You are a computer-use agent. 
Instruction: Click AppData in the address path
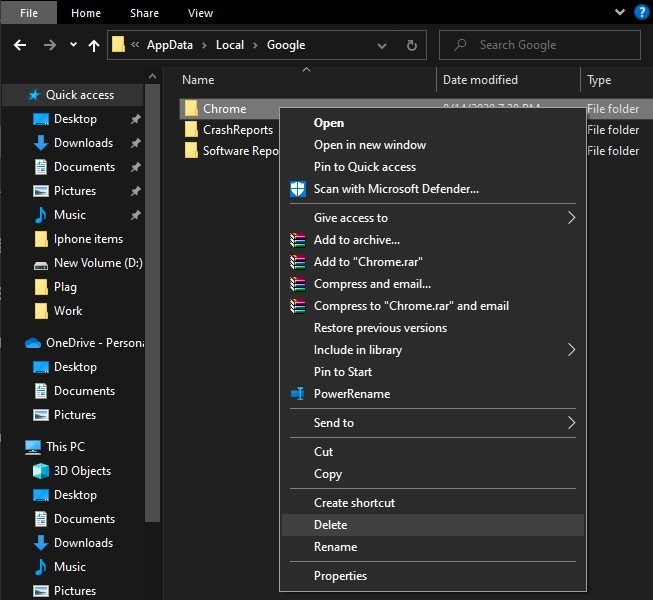pyautogui.click(x=170, y=45)
